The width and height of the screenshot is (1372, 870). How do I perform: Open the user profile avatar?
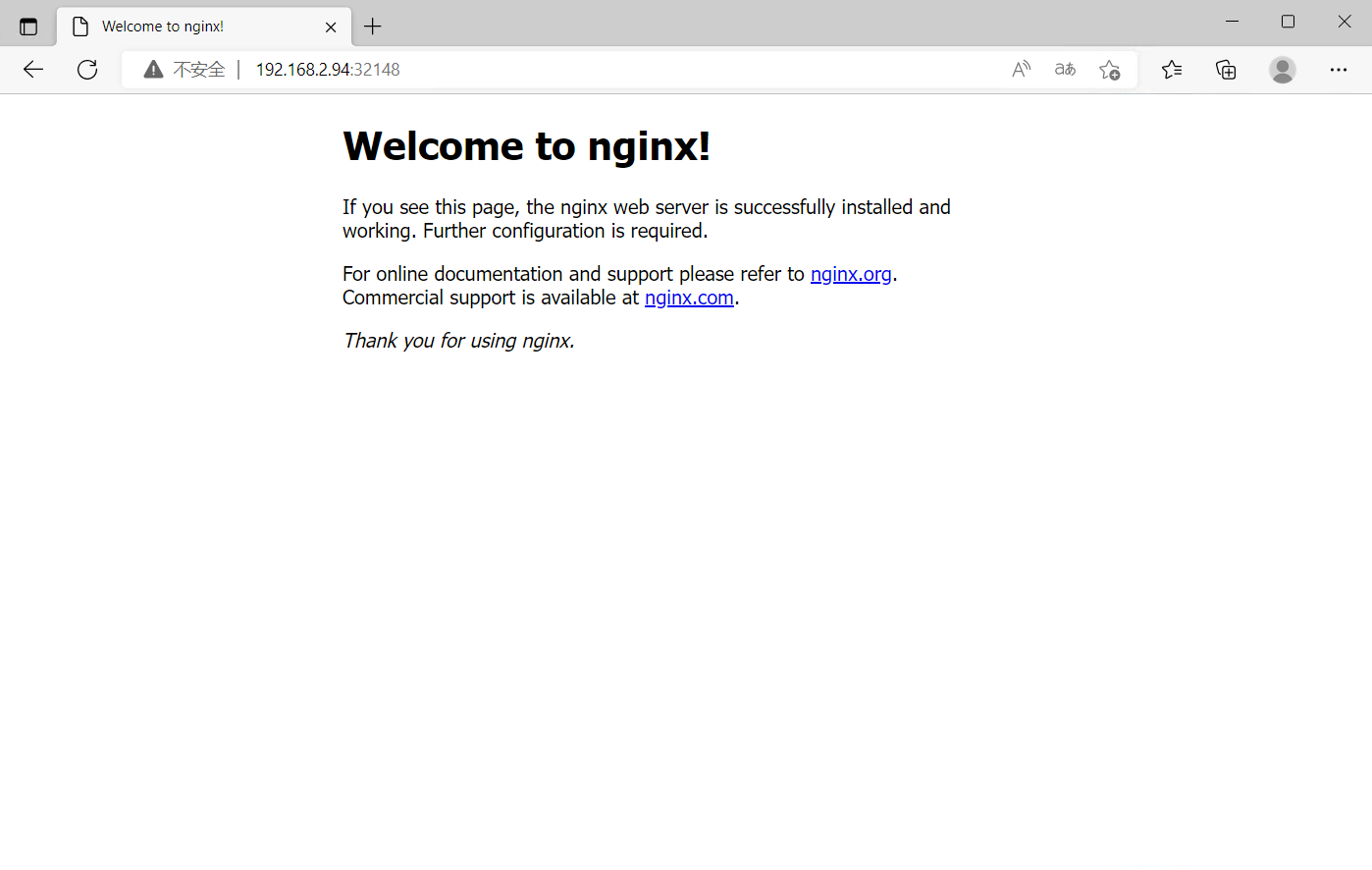[x=1282, y=69]
